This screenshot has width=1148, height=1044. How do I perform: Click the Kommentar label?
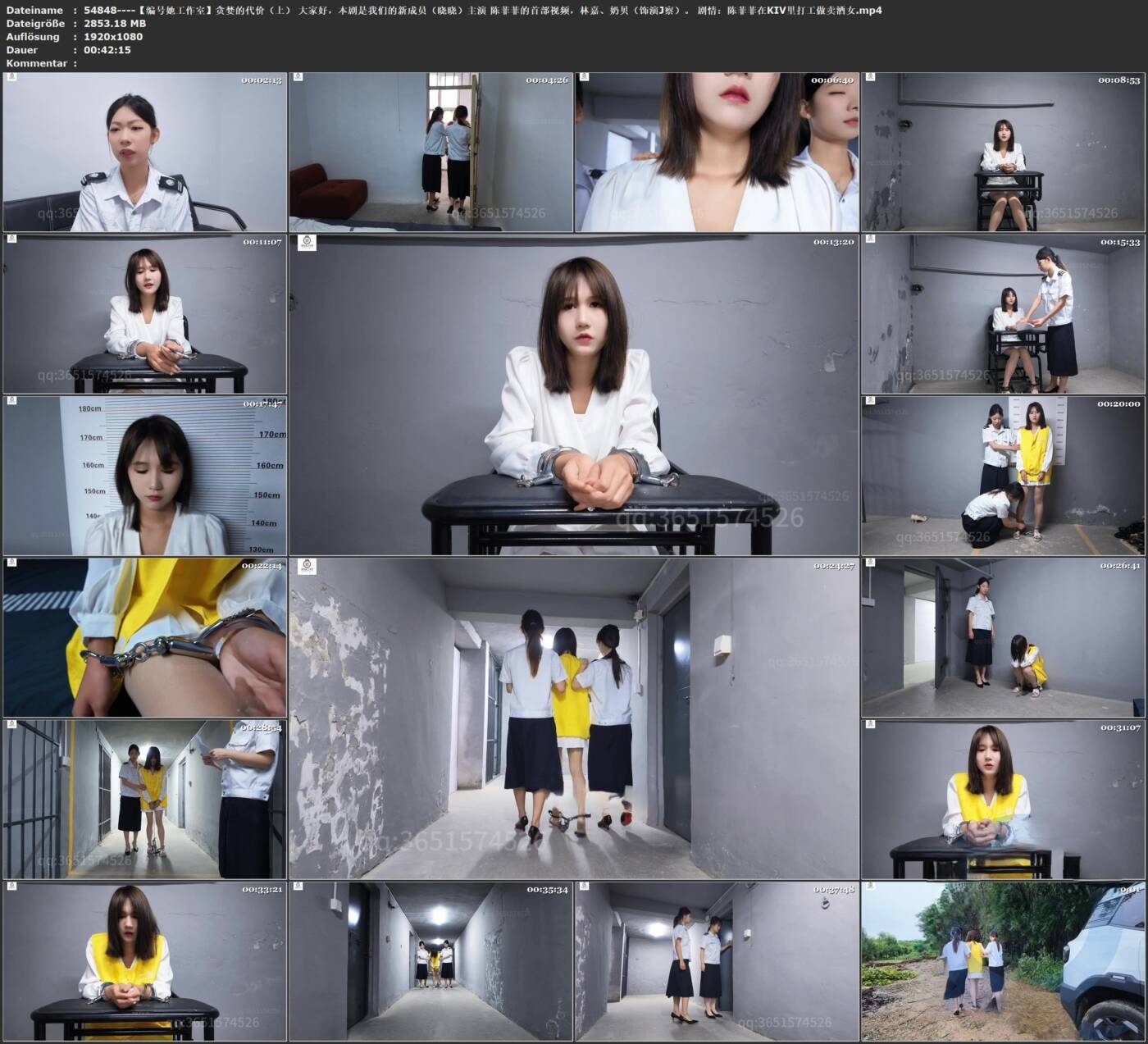37,63
